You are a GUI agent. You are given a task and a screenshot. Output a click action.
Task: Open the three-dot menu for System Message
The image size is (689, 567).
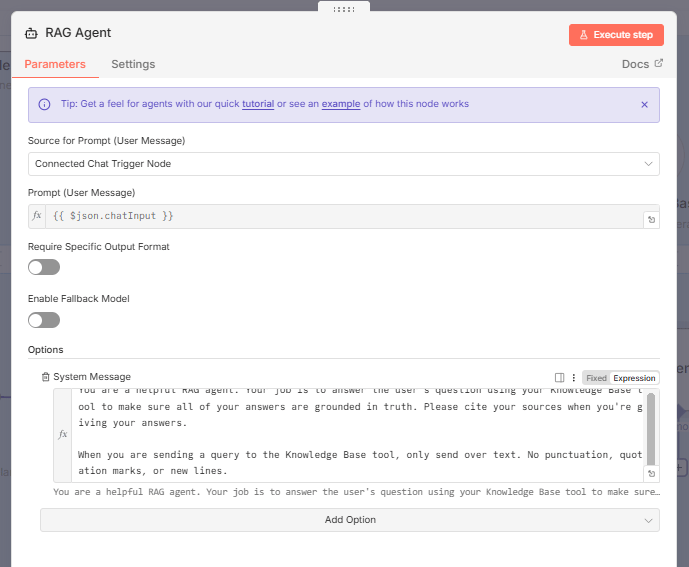click(x=573, y=378)
